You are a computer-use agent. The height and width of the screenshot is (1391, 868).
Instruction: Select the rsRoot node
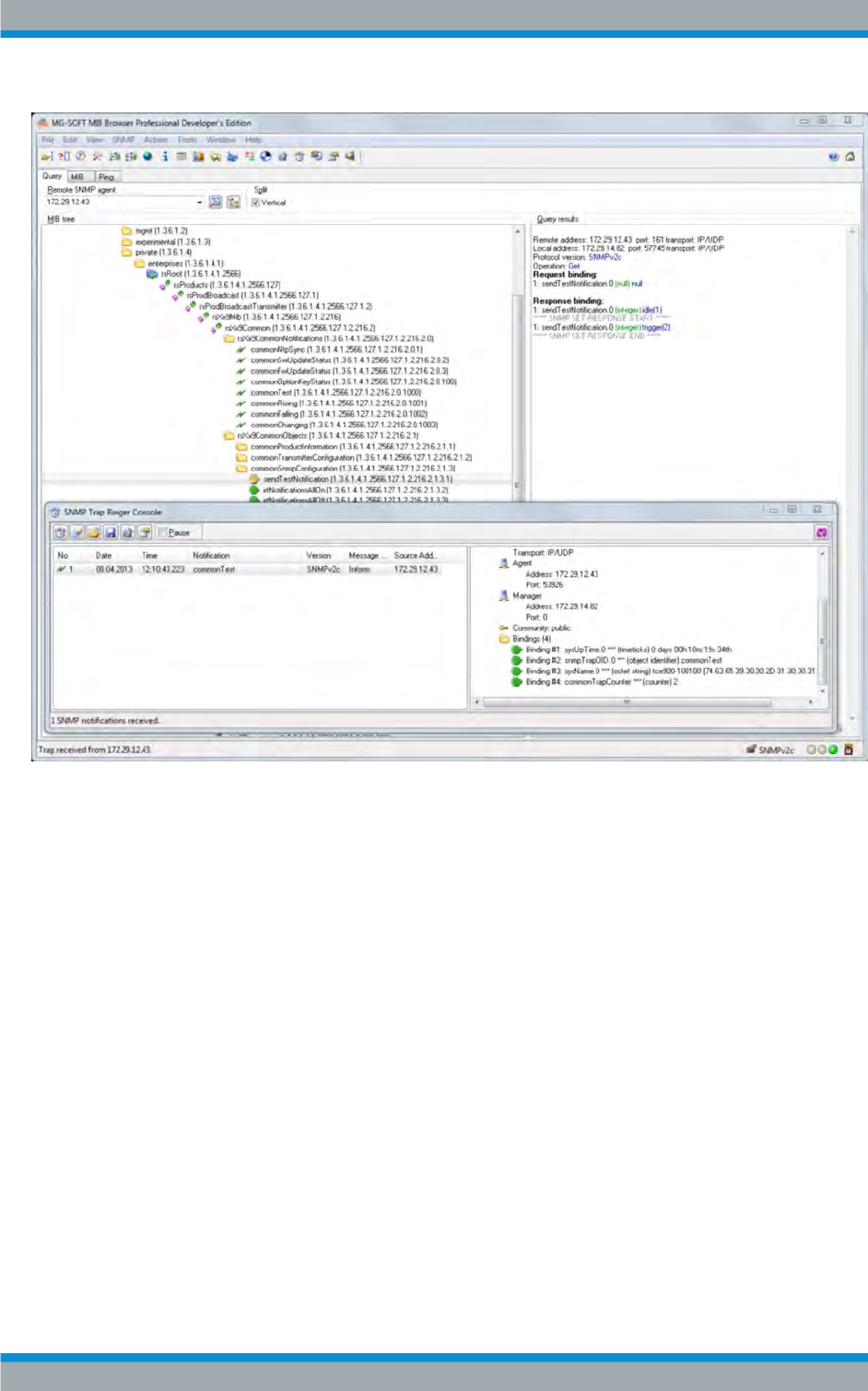194,274
